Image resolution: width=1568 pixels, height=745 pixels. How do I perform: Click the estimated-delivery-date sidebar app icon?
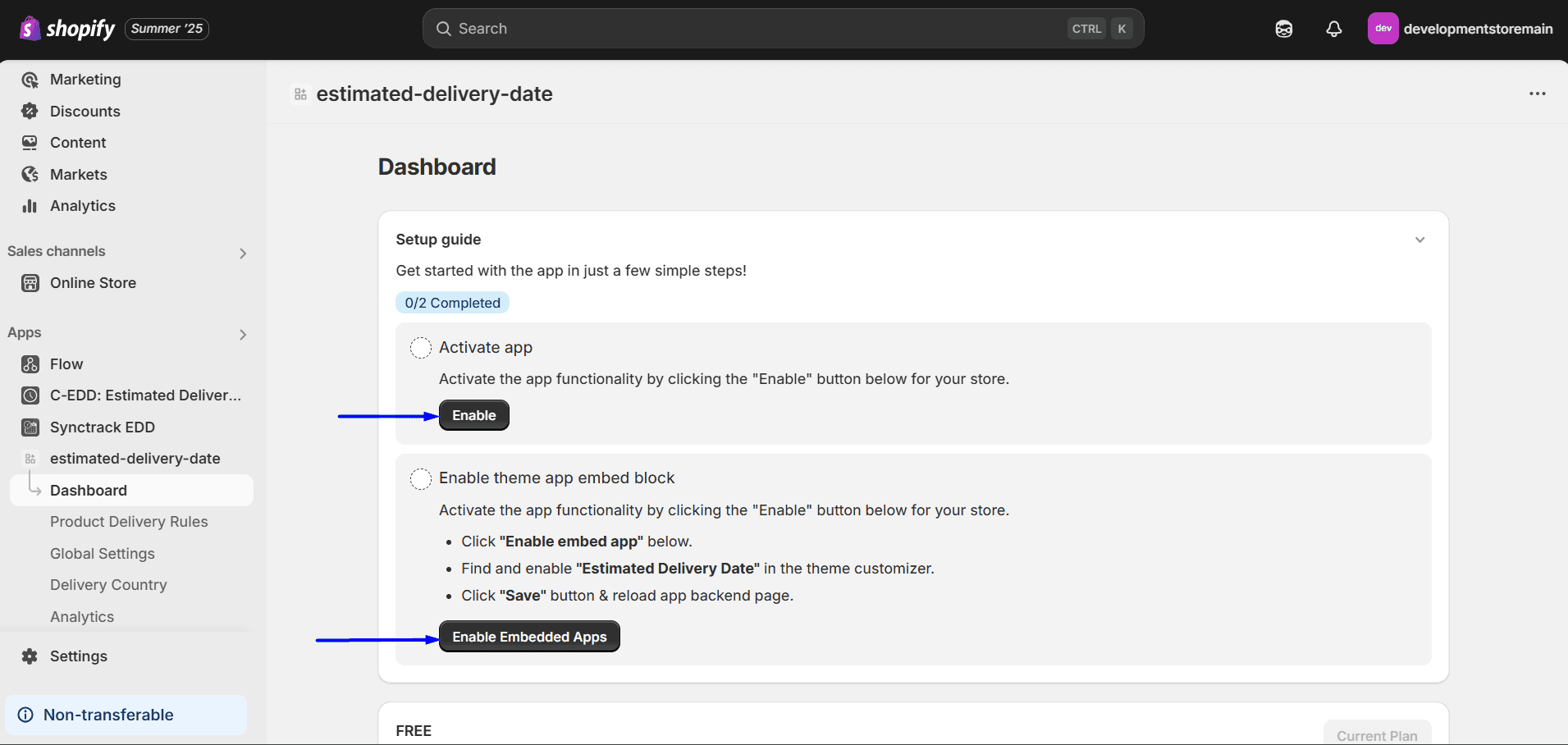tap(30, 459)
